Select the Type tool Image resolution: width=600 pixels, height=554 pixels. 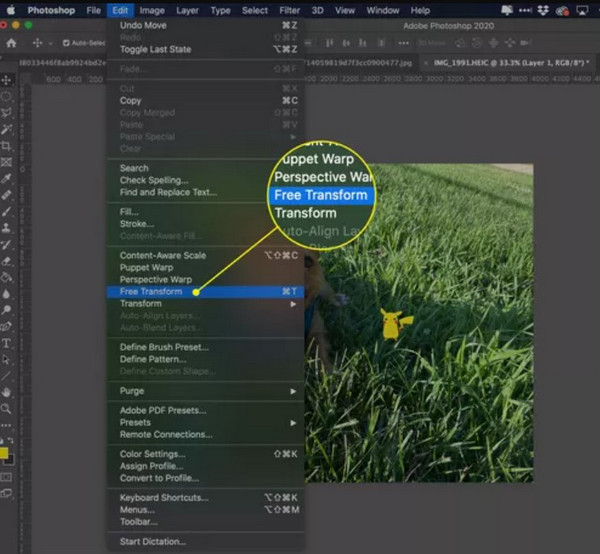click(x=6, y=343)
